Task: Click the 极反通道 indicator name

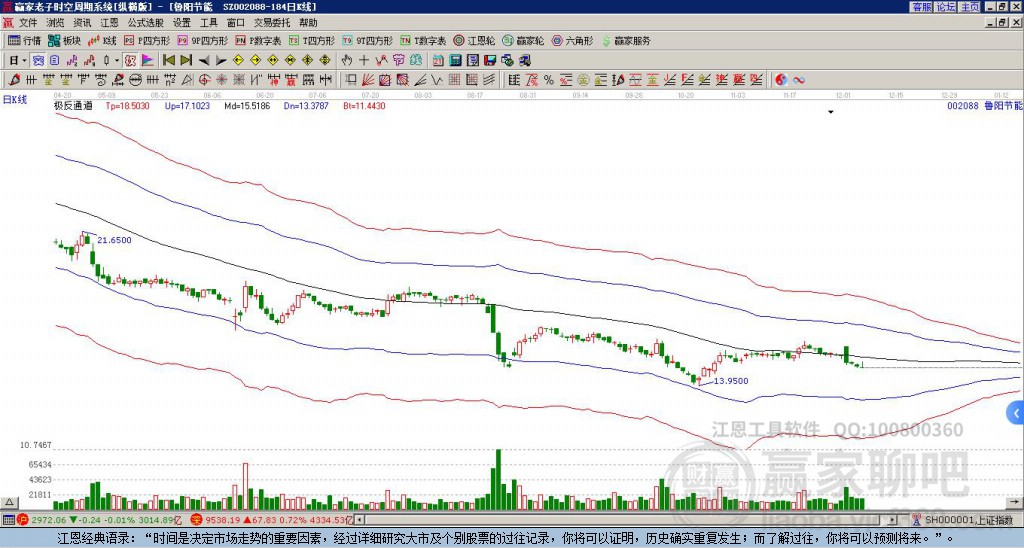Action: coord(73,105)
